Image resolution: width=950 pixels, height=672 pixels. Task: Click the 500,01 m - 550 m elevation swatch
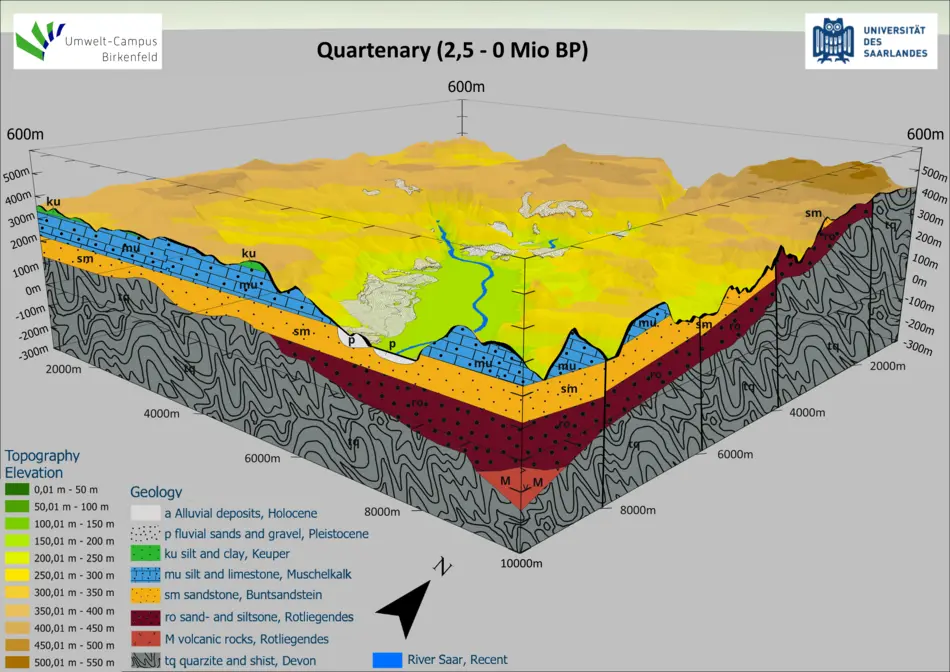[18, 661]
